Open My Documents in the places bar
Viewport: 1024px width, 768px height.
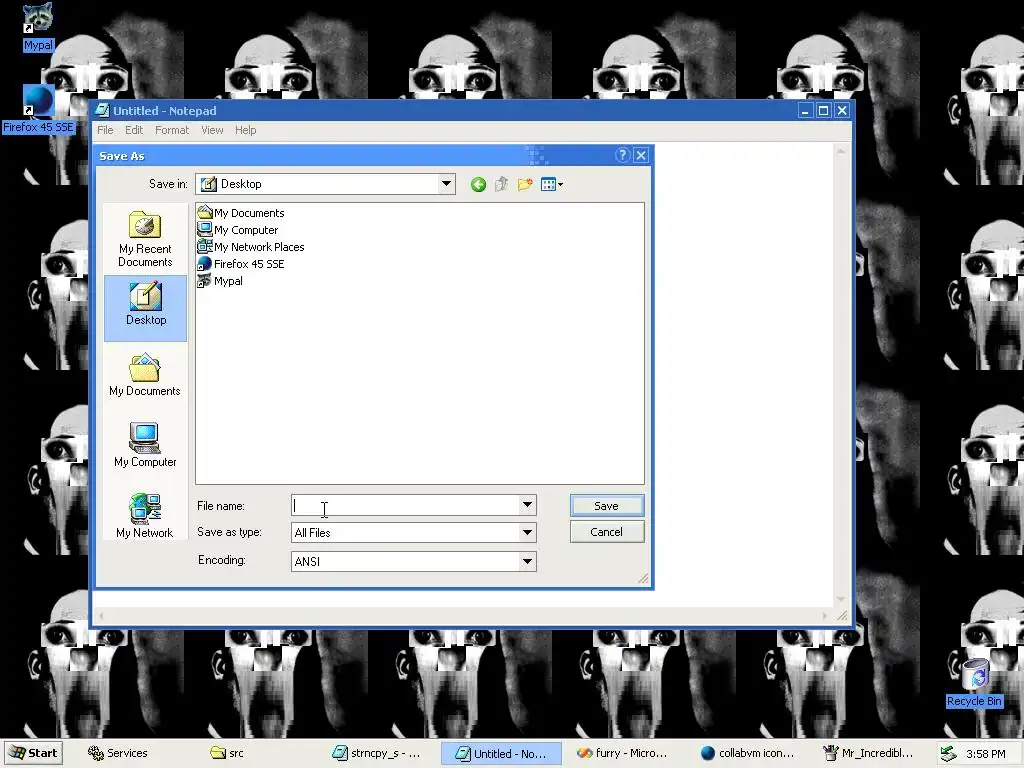(145, 376)
